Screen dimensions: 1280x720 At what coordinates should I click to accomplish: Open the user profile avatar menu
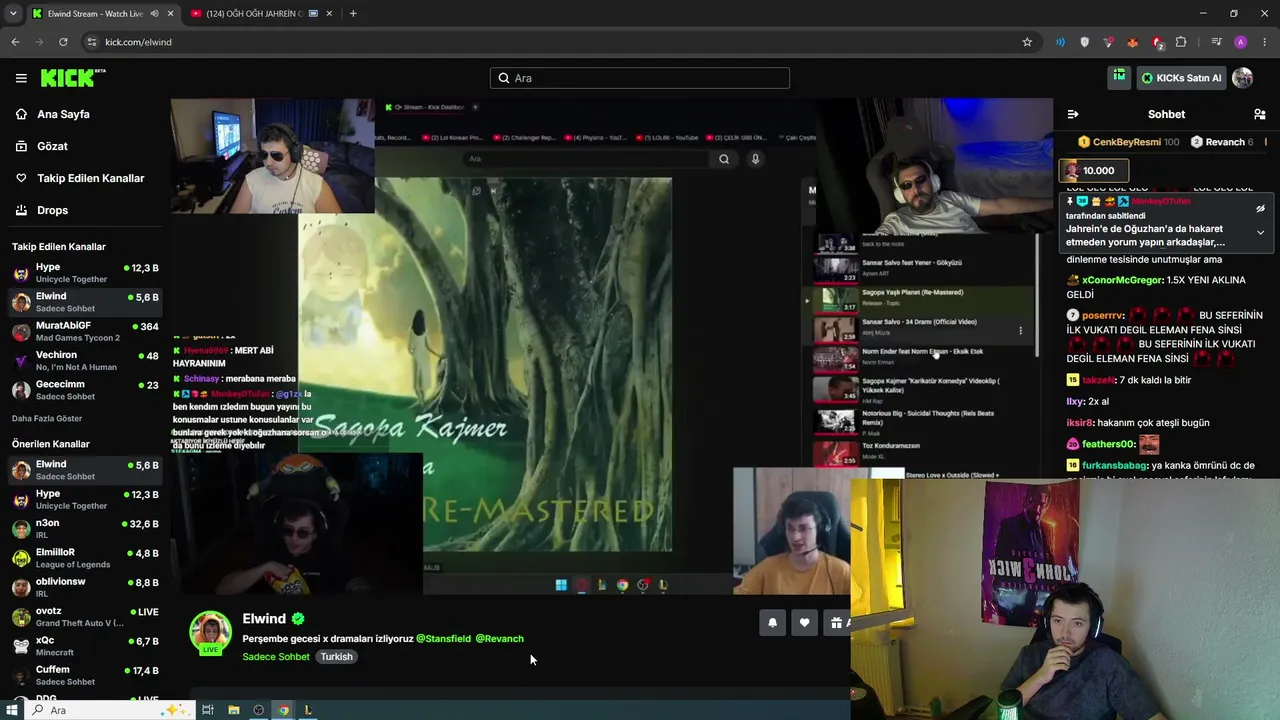pyautogui.click(x=1242, y=78)
